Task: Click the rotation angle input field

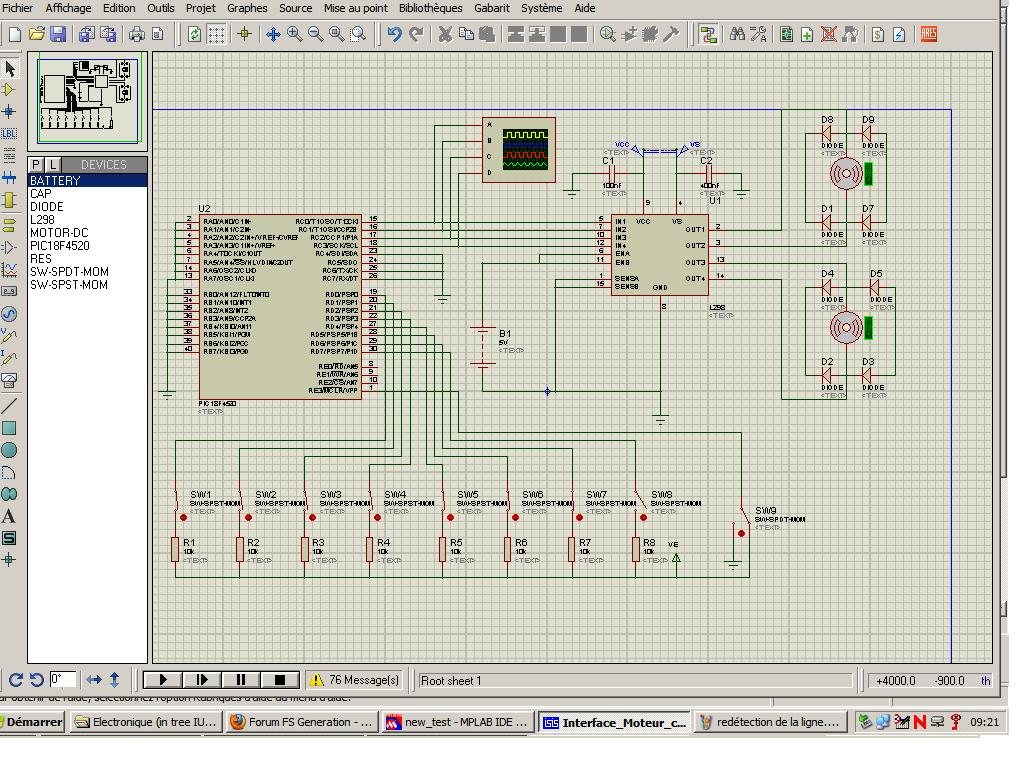Action: point(62,680)
